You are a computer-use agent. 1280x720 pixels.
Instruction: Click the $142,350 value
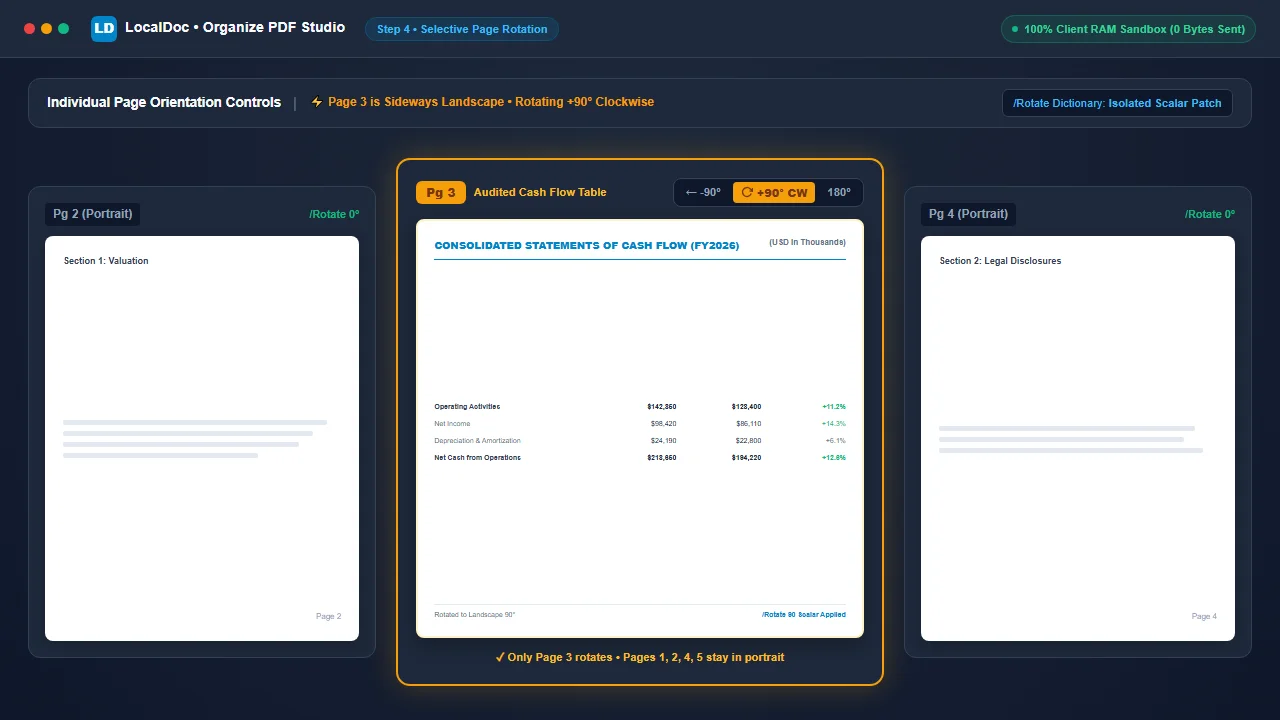tap(662, 407)
